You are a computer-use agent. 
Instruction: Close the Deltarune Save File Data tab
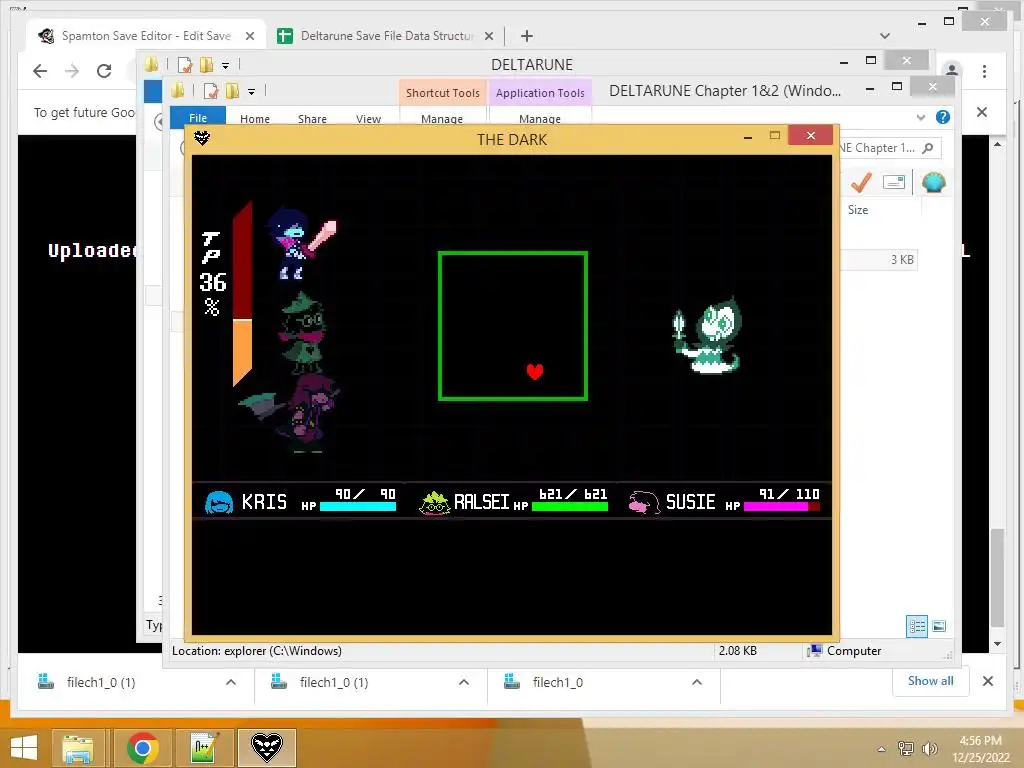[488, 36]
